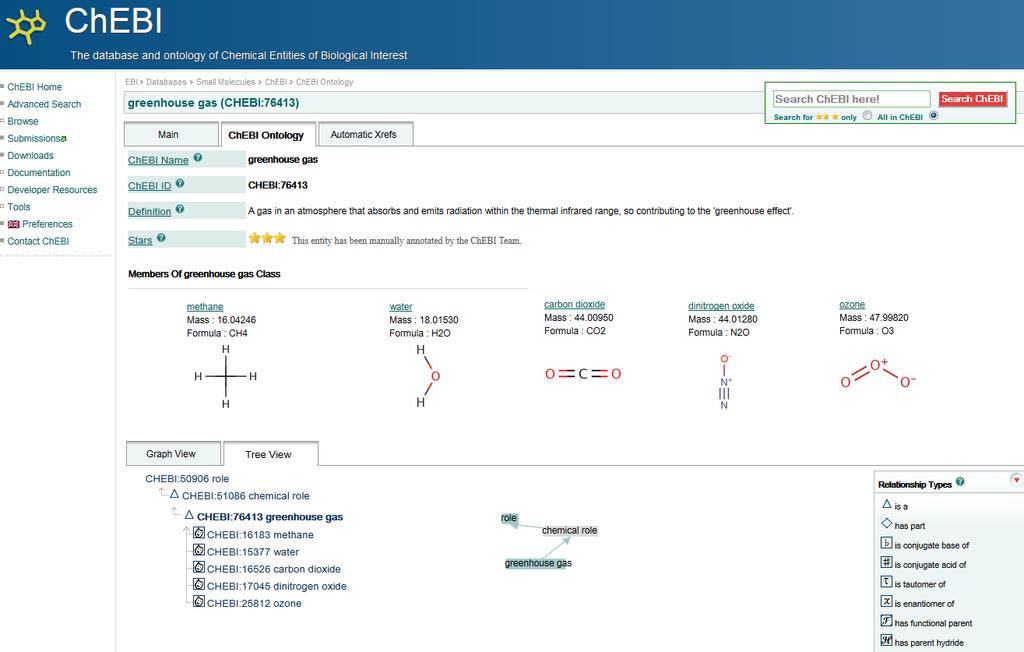The width and height of the screenshot is (1024, 652).
Task: Click the Search ChEBI button
Action: click(x=972, y=99)
